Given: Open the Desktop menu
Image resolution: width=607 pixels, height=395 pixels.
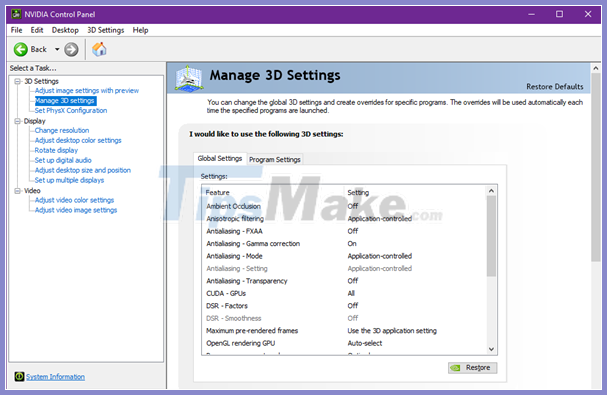Looking at the screenshot, I should point(65,30).
